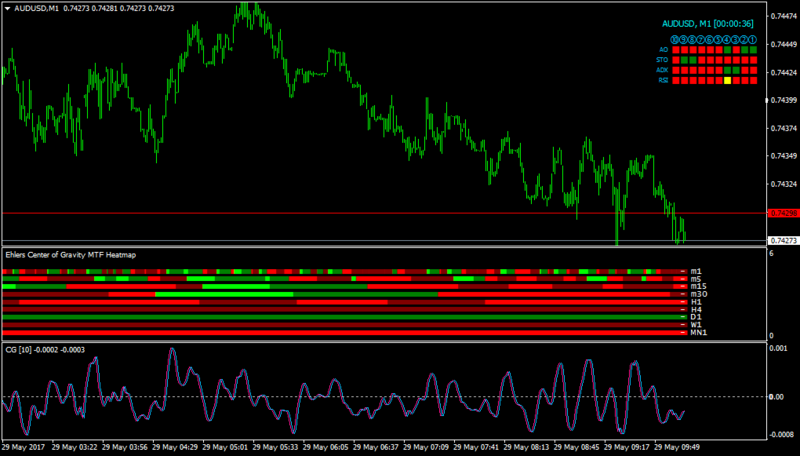Click circled number 7 in the indicator panel
Image resolution: width=800 pixels, height=456 pixels.
point(701,40)
